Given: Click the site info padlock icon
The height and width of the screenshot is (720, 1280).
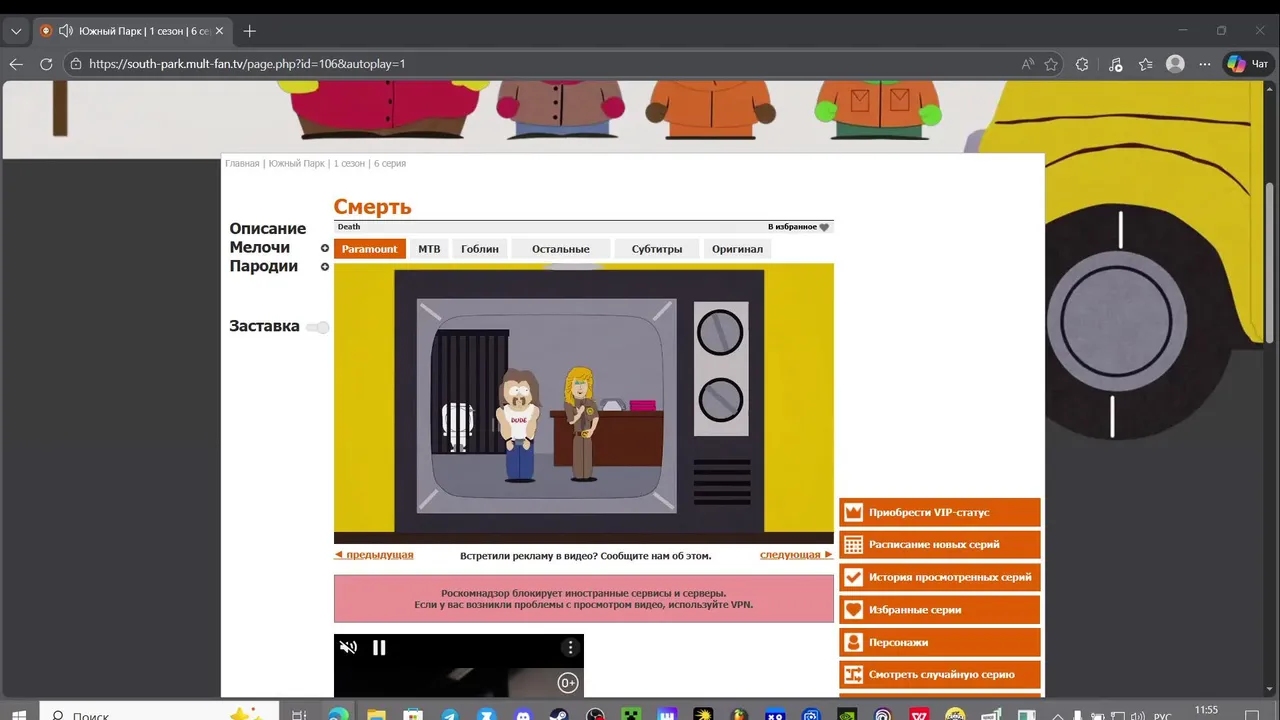Looking at the screenshot, I should click(76, 63).
